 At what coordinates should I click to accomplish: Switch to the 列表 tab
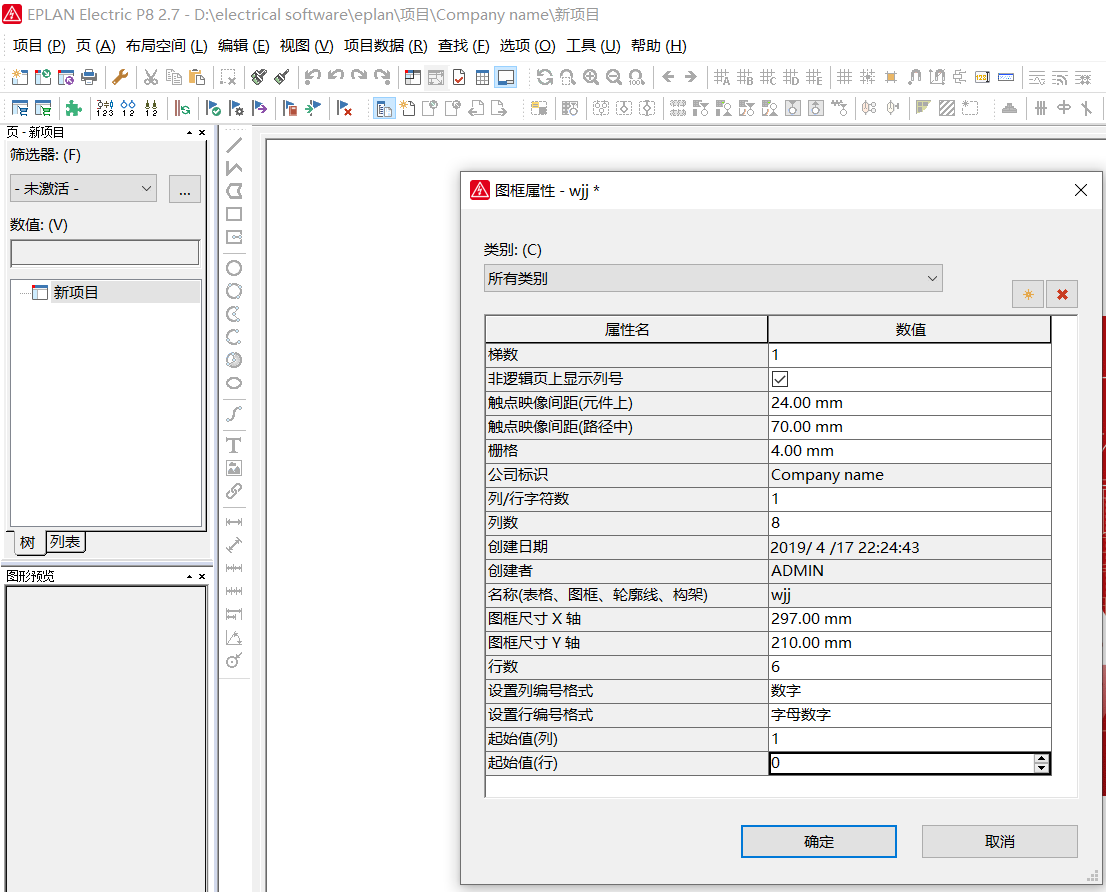point(66,542)
